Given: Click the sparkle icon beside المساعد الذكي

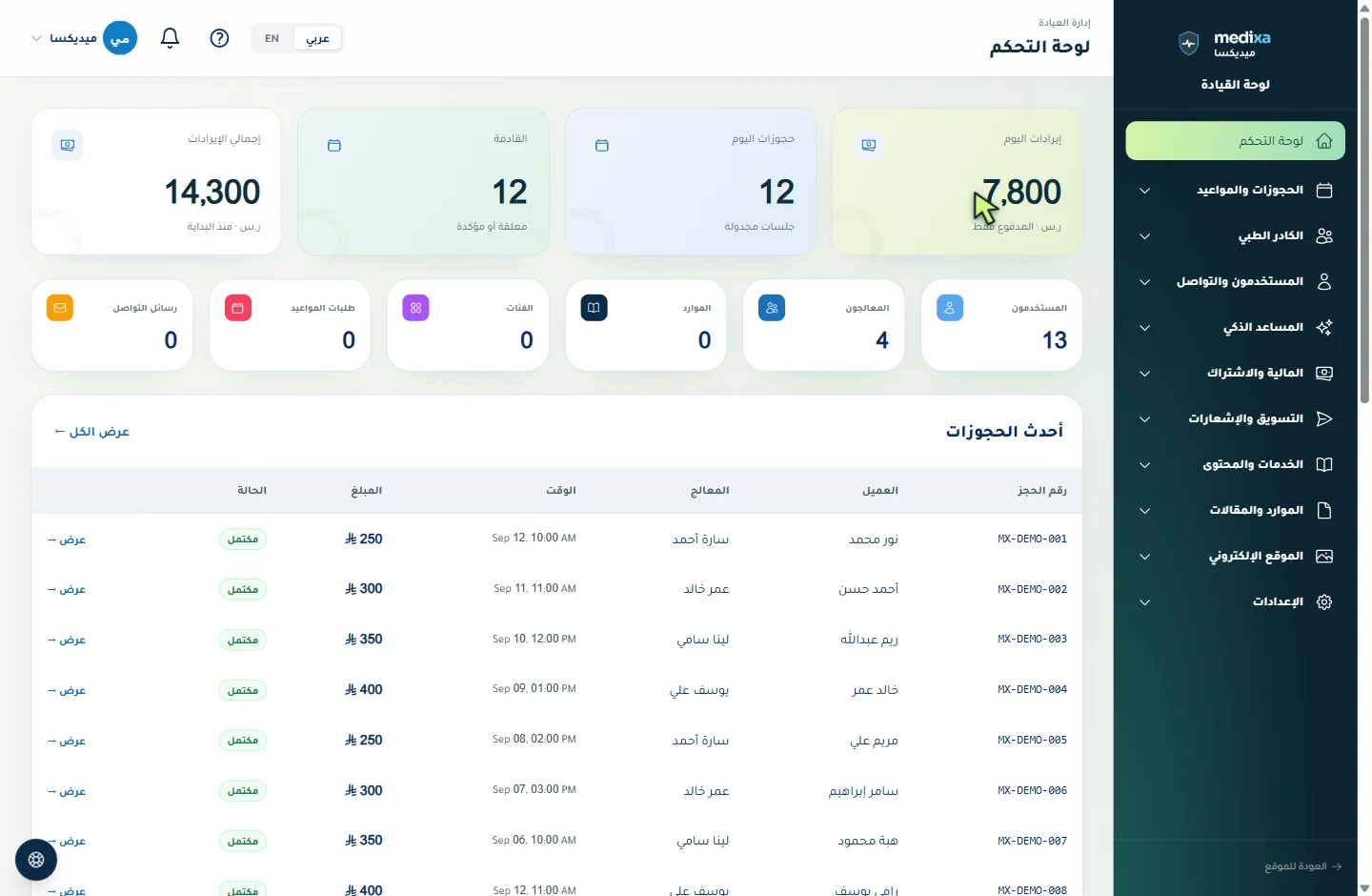Looking at the screenshot, I should click(1324, 328).
